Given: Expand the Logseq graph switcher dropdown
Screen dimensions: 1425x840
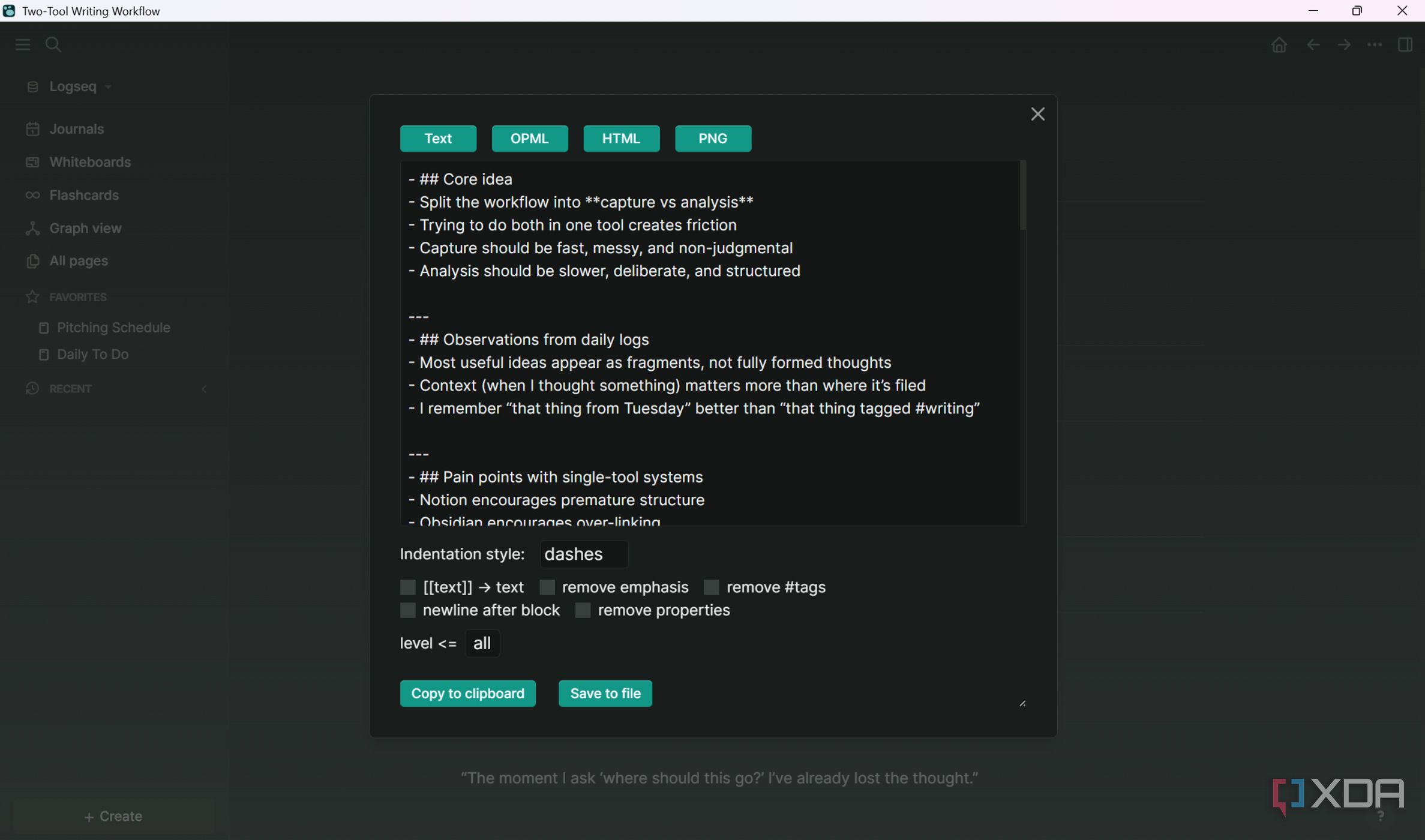Looking at the screenshot, I should 69,86.
